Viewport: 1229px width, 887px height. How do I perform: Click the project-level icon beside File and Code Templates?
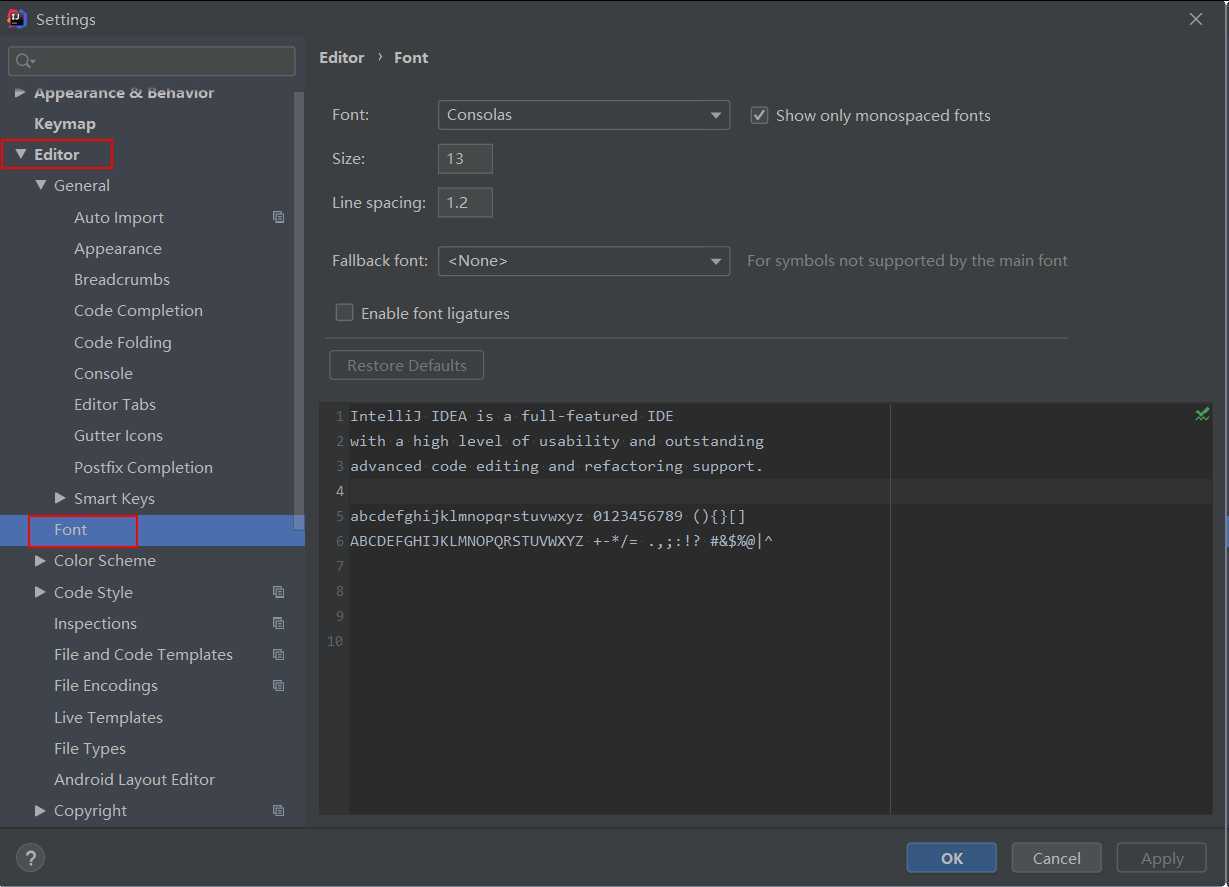279,654
